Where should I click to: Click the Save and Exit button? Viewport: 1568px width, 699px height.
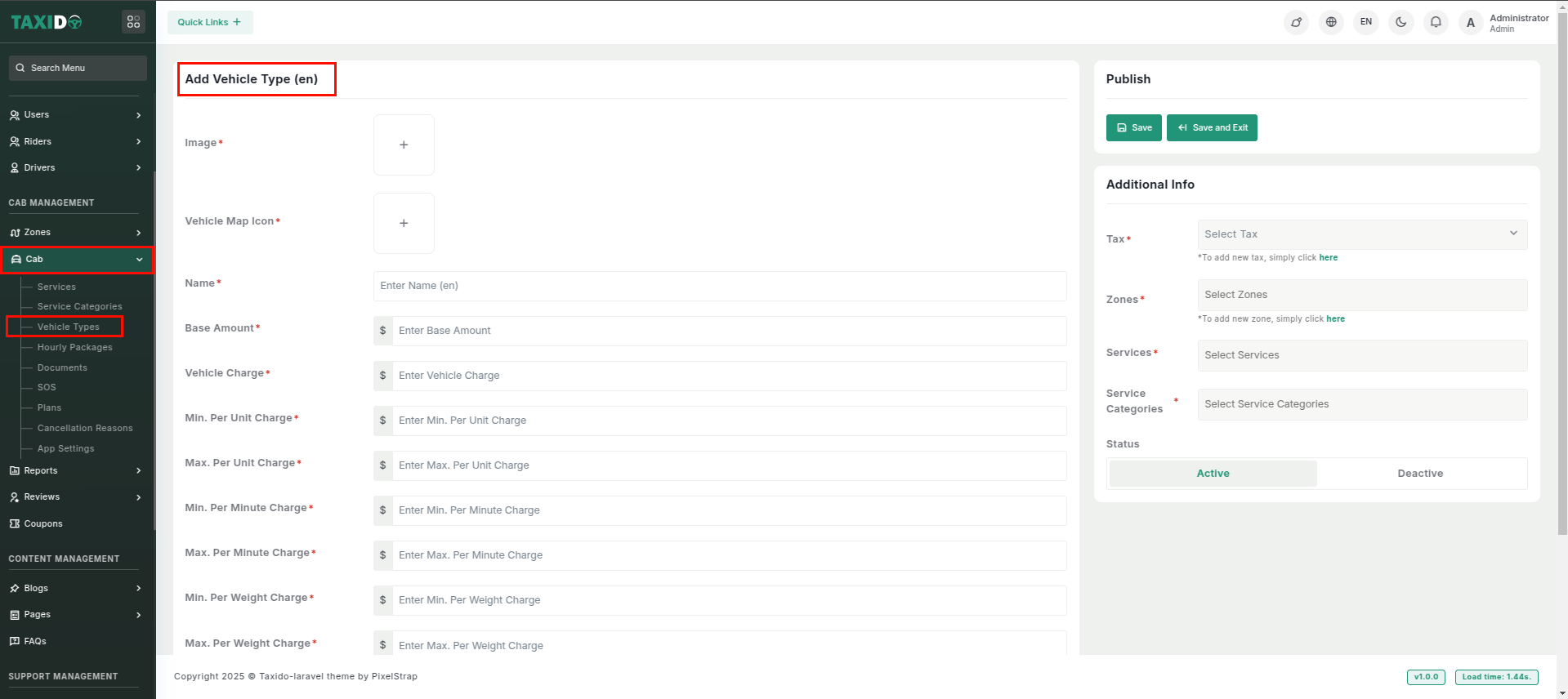pyautogui.click(x=1212, y=128)
